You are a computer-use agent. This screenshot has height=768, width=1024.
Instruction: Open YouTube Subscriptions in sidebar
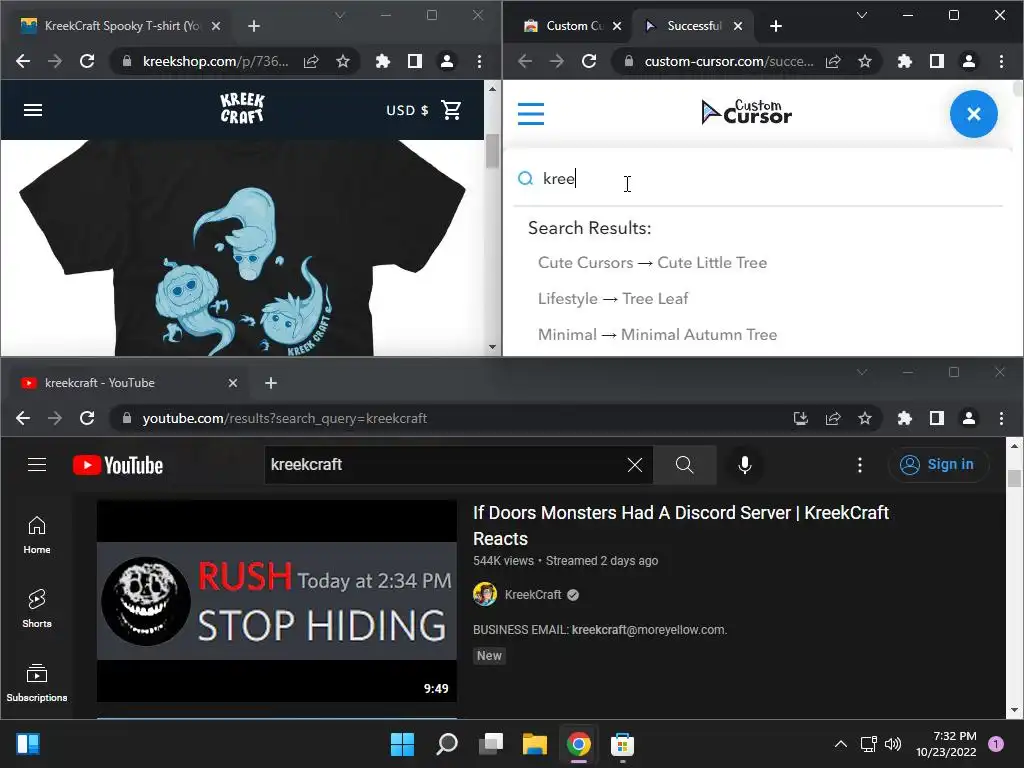[37, 683]
